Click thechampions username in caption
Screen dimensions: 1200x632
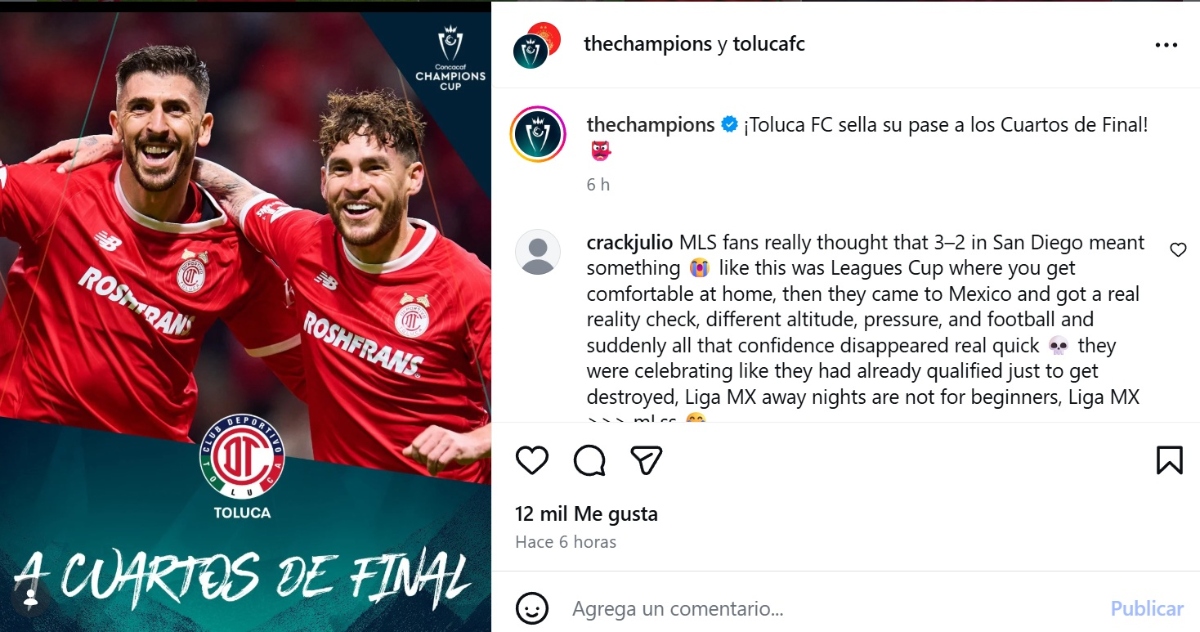(x=651, y=125)
